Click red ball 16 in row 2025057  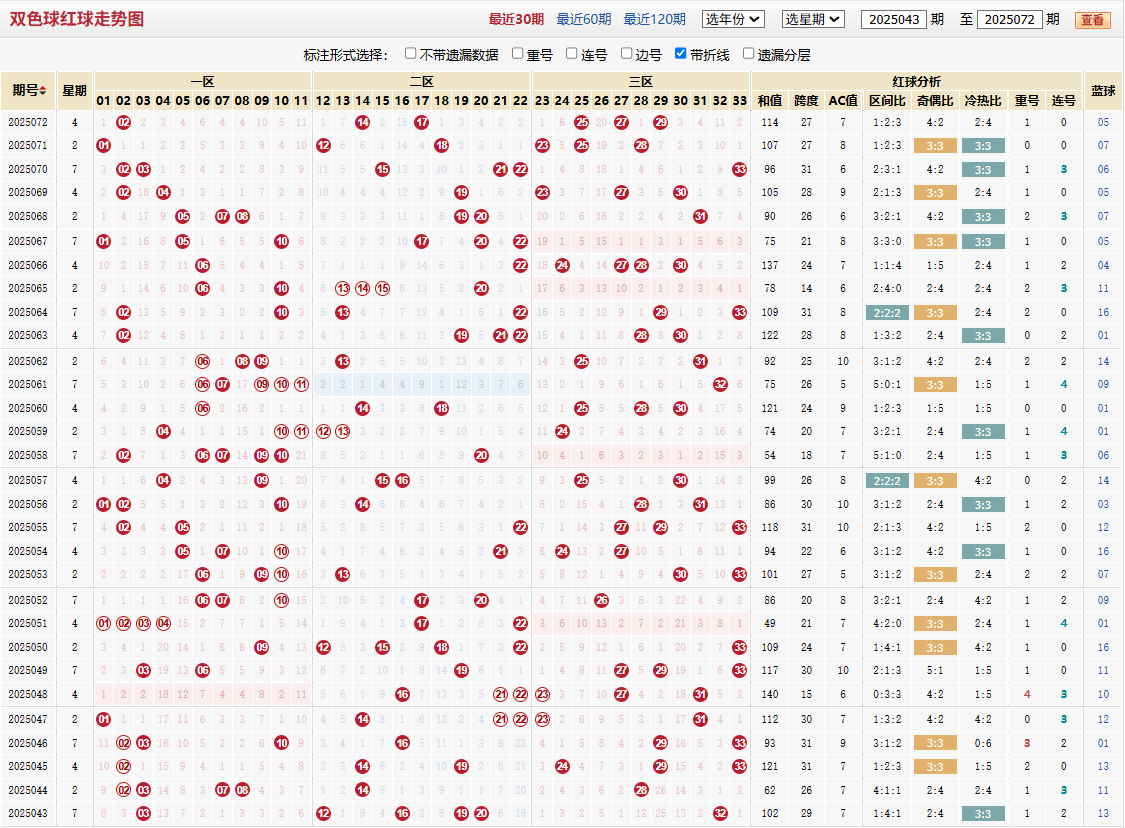[403, 480]
